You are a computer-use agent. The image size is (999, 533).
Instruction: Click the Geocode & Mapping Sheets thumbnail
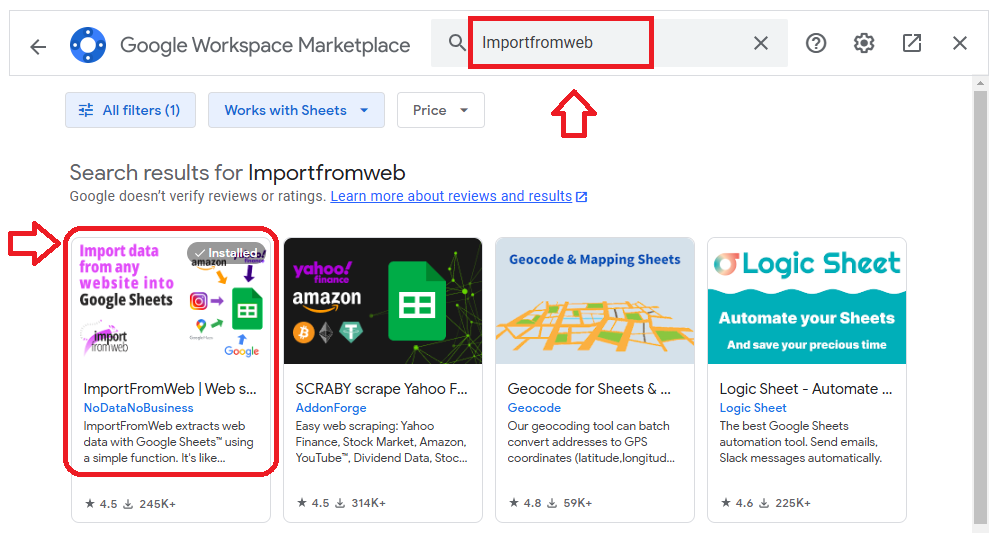click(x=595, y=301)
